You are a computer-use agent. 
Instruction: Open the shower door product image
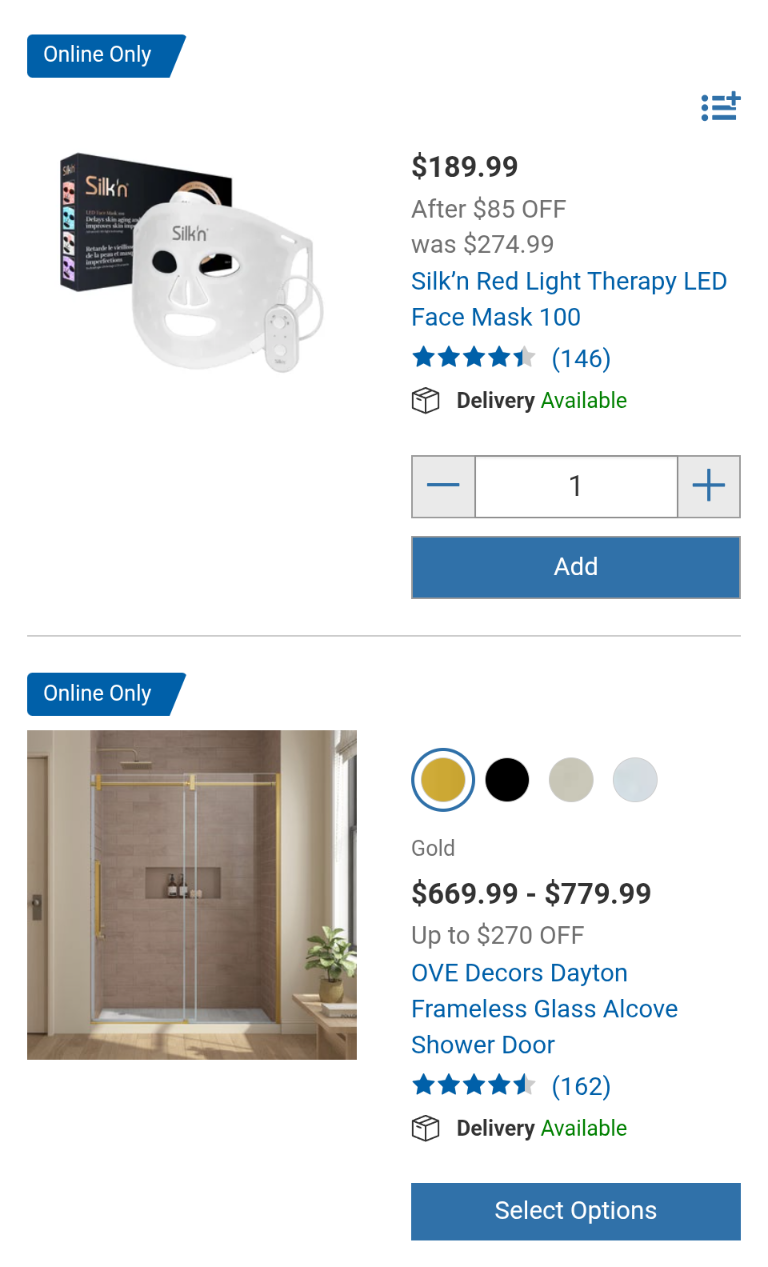tap(192, 894)
